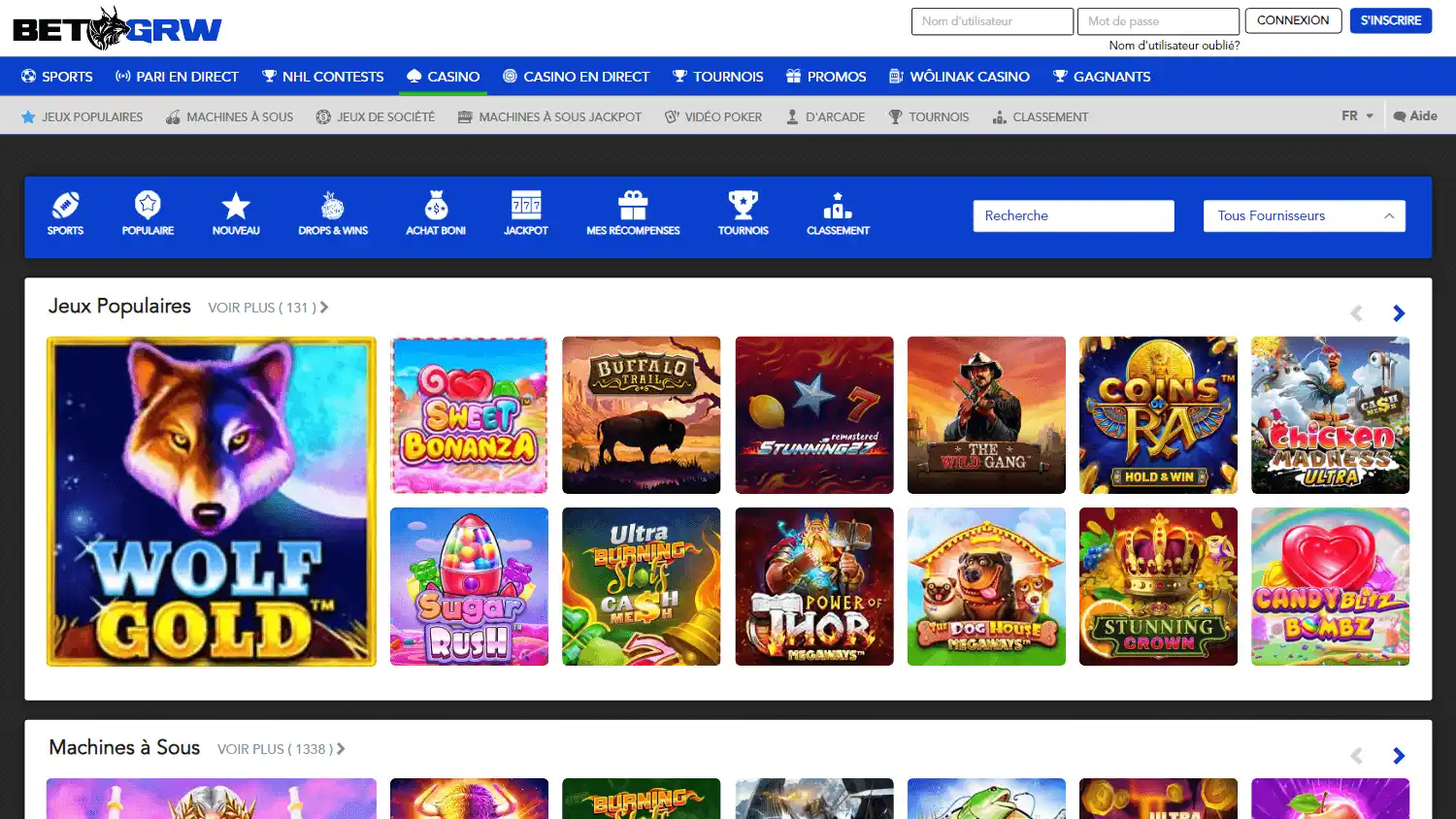Click the Mot de passe field

(1158, 21)
